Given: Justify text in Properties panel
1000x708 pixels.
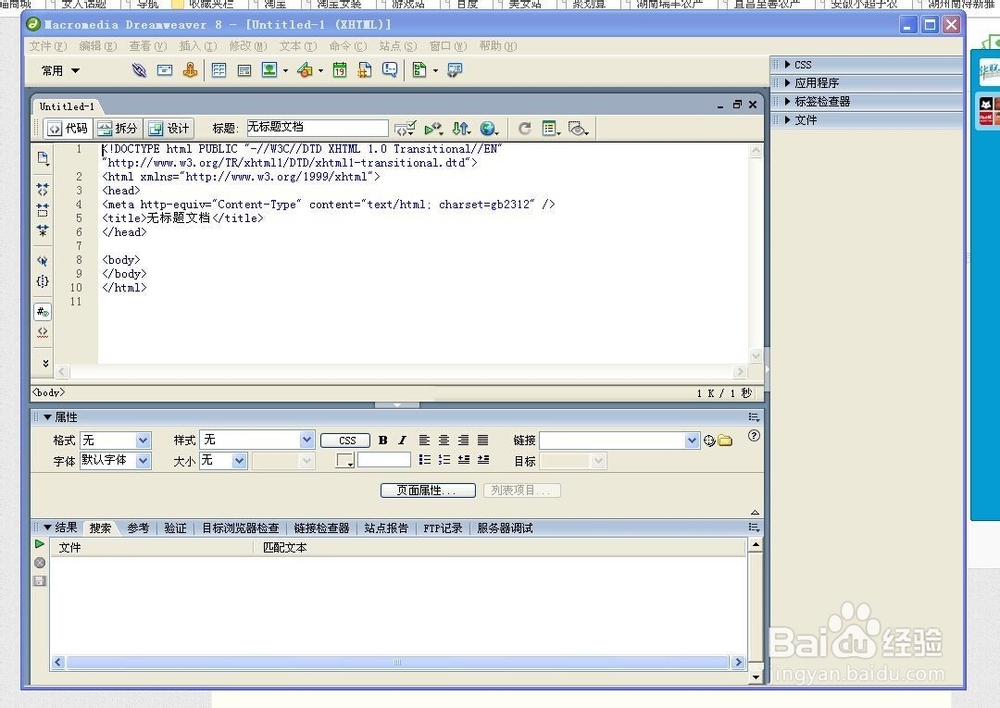Looking at the screenshot, I should (x=483, y=440).
